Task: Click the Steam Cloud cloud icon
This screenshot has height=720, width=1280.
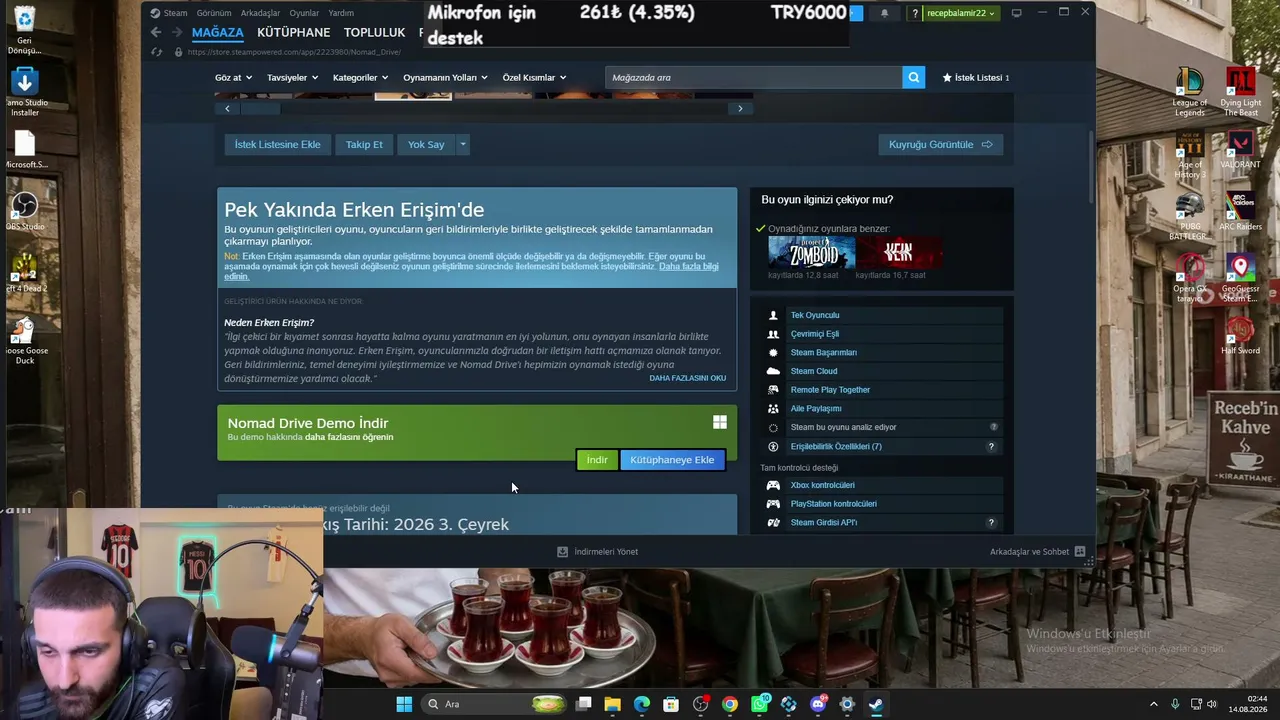Action: coord(773,371)
